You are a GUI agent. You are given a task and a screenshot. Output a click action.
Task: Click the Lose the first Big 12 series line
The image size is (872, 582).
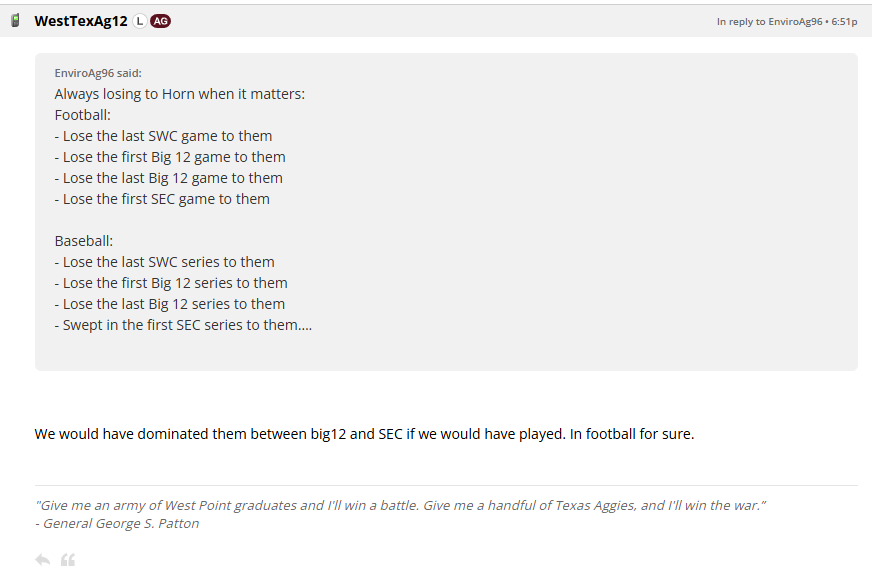171,283
